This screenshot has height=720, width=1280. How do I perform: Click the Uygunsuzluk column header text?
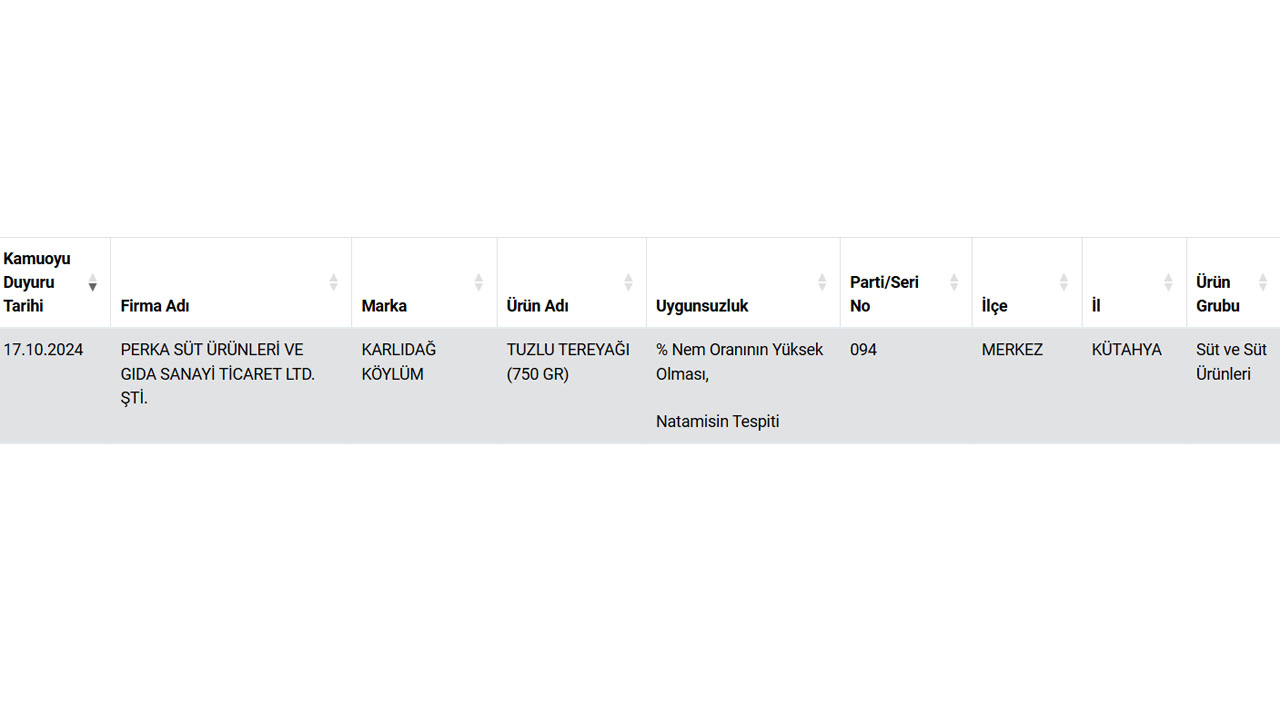[702, 306]
